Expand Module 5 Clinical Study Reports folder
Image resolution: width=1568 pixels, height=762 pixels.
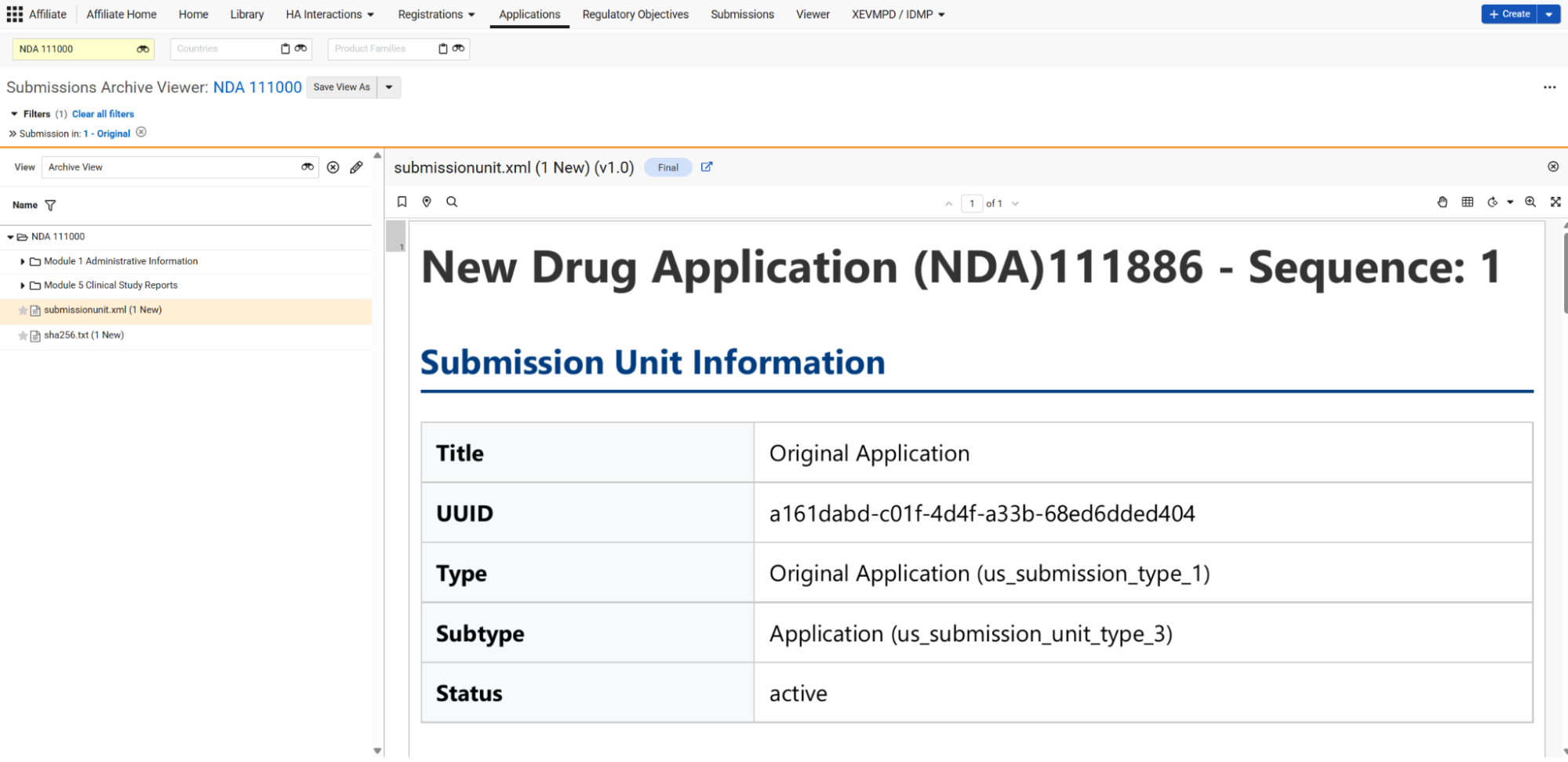click(23, 286)
